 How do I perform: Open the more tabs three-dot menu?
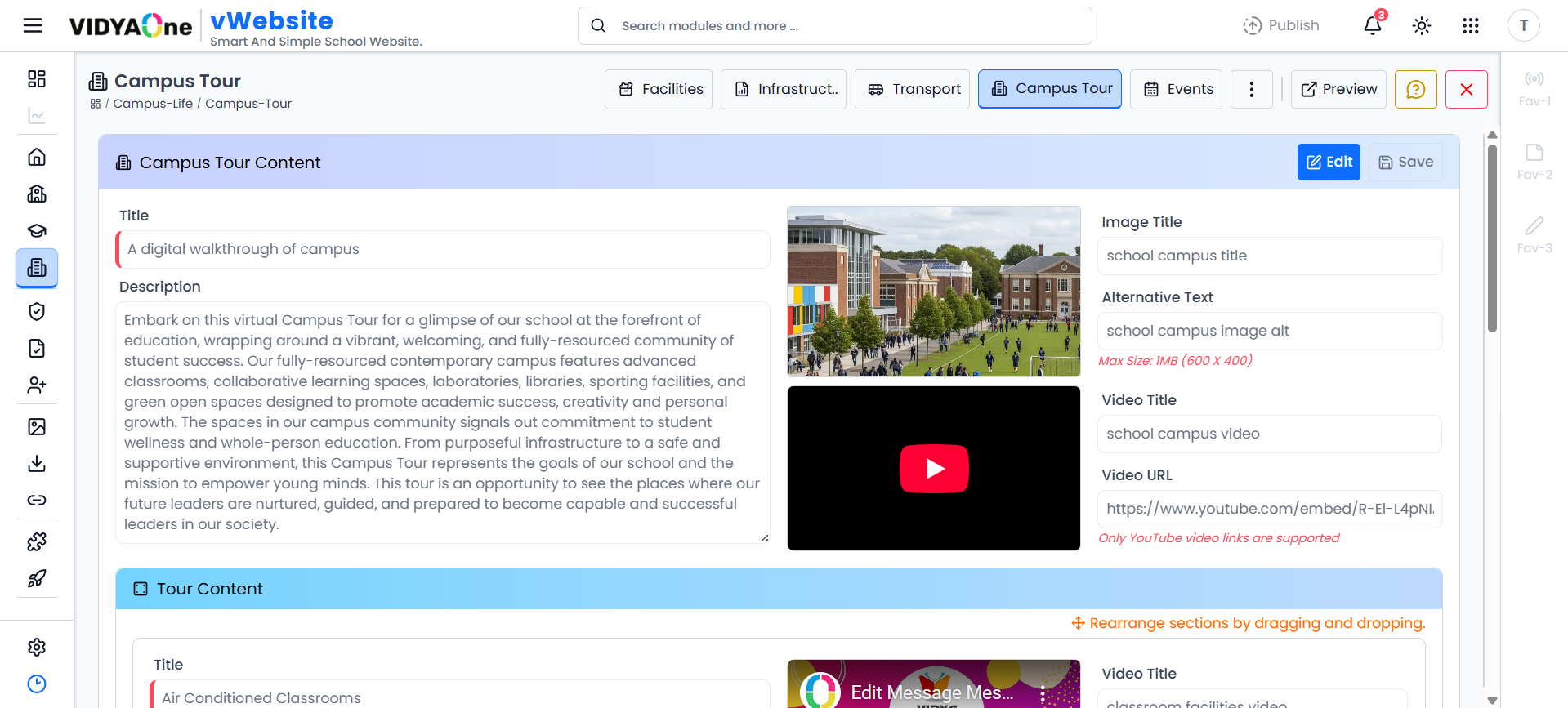[1252, 89]
